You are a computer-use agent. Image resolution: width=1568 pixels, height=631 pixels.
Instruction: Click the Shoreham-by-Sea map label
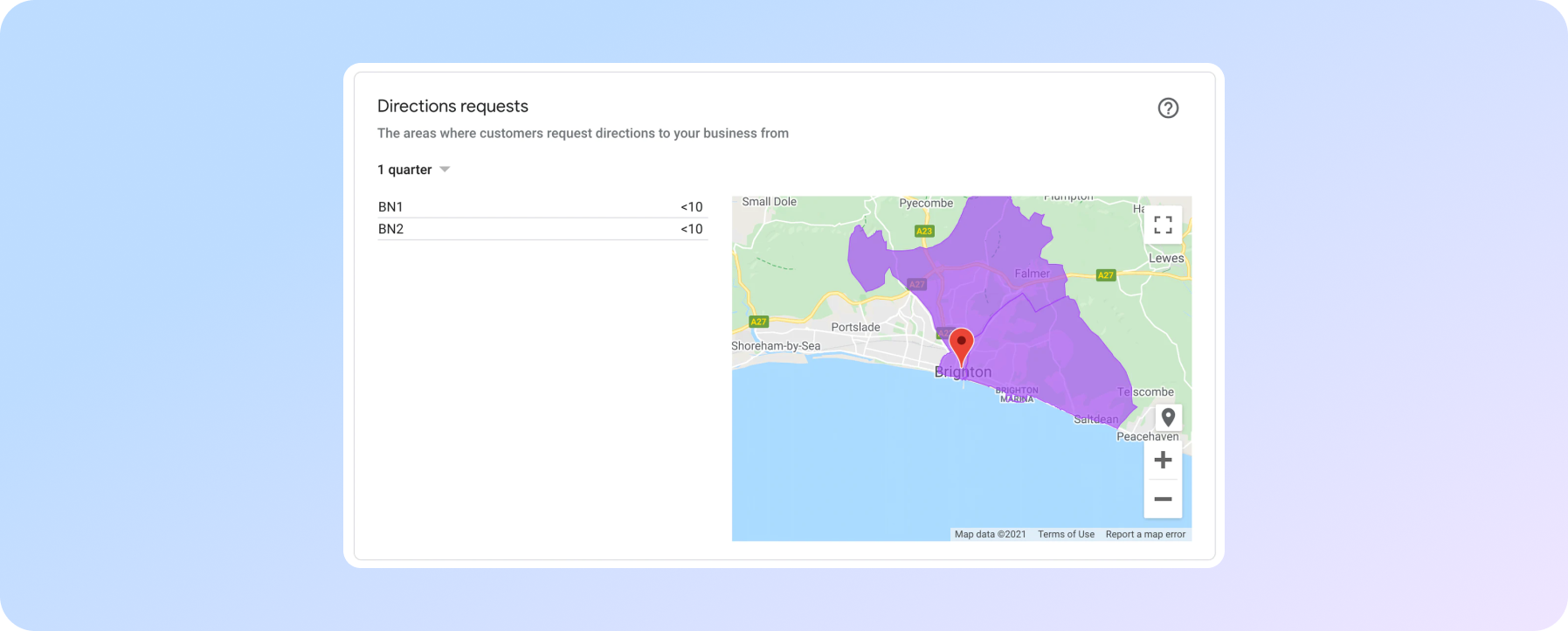tap(776, 346)
